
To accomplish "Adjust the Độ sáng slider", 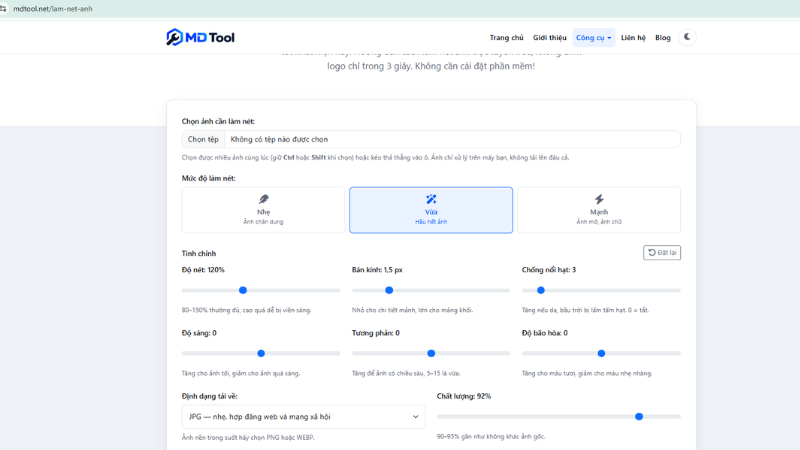I will click(x=261, y=354).
